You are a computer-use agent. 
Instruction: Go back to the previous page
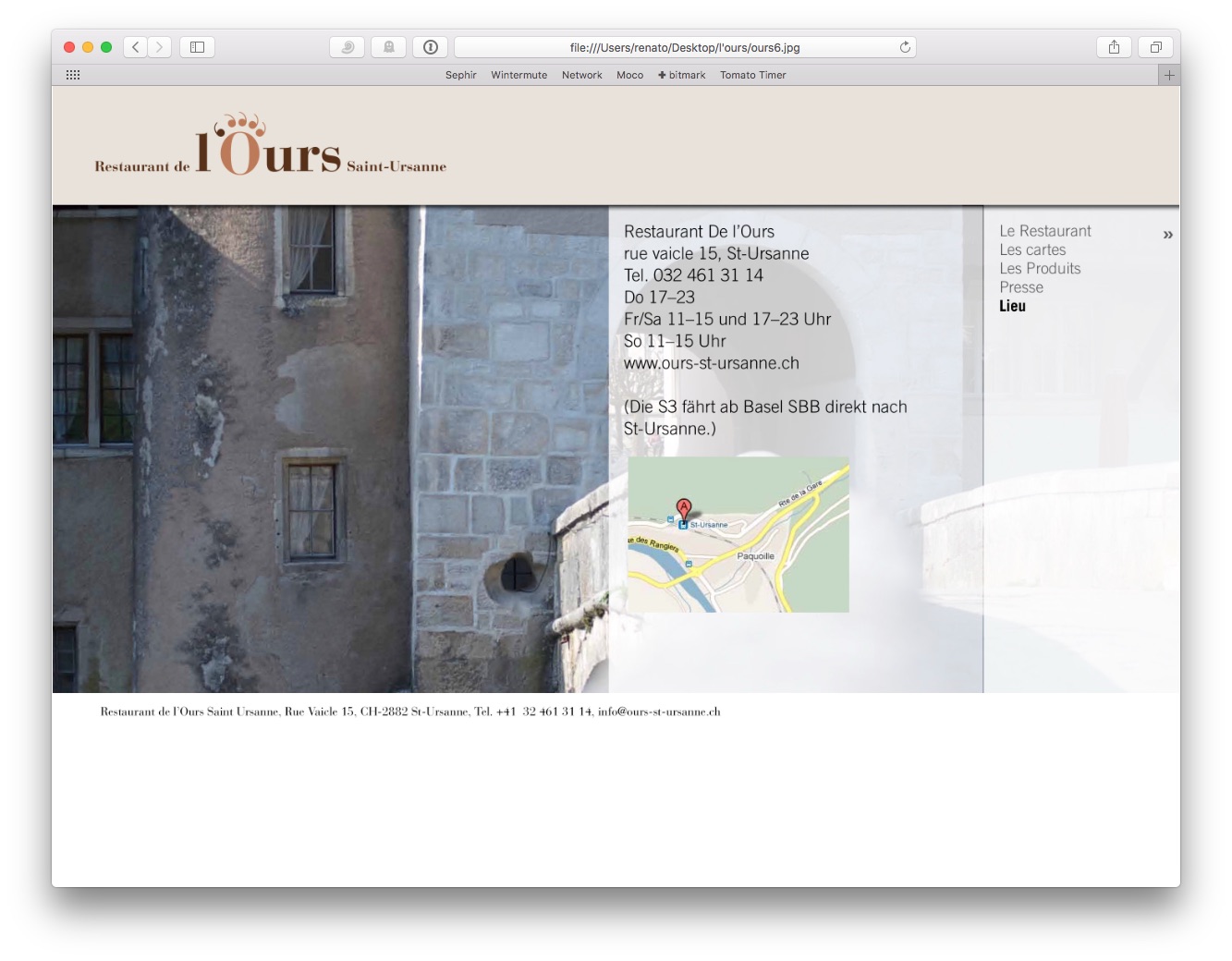tap(136, 47)
